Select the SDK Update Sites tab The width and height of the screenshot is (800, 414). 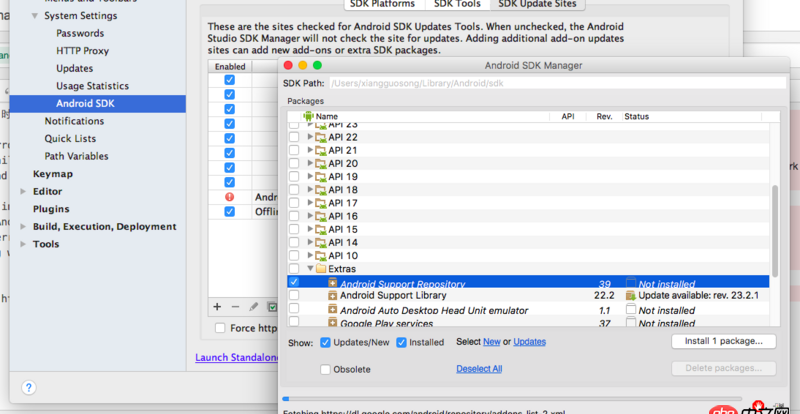[x=537, y=4]
